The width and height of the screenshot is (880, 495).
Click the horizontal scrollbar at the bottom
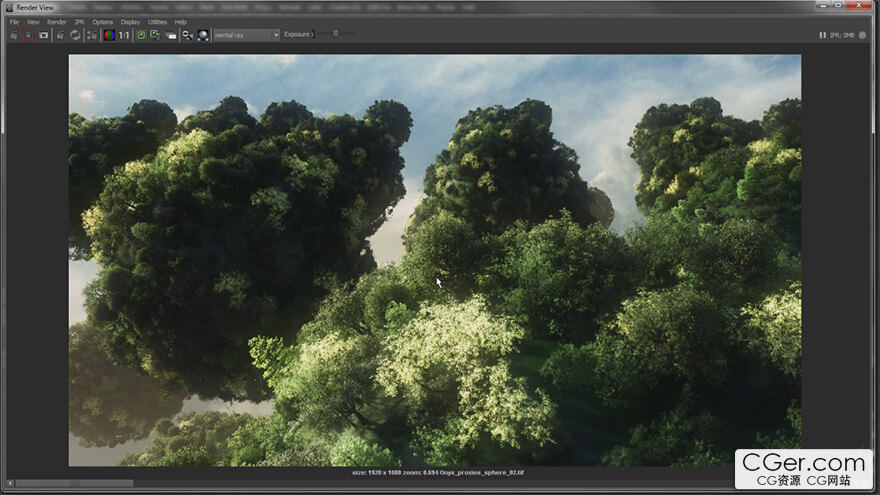pos(72,483)
